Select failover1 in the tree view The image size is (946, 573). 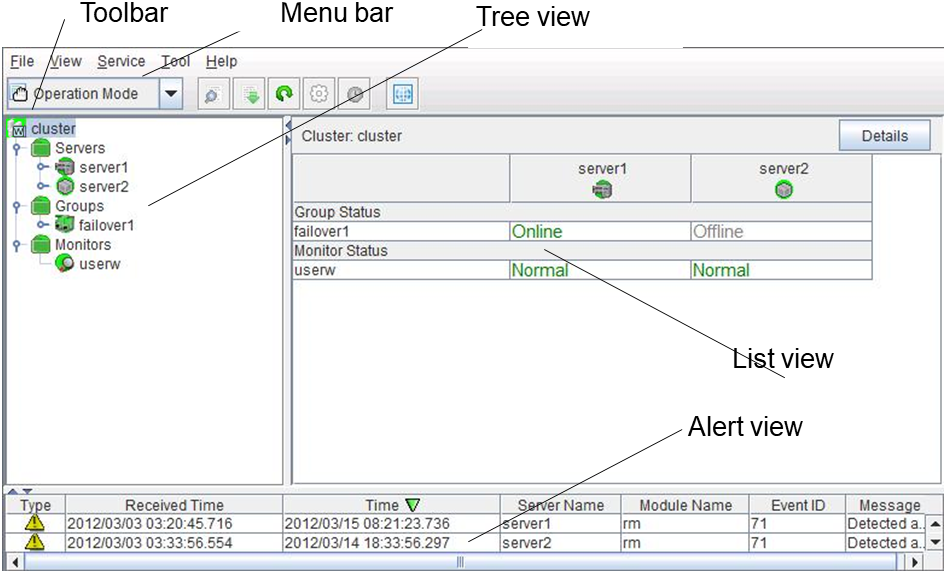[x=106, y=225]
